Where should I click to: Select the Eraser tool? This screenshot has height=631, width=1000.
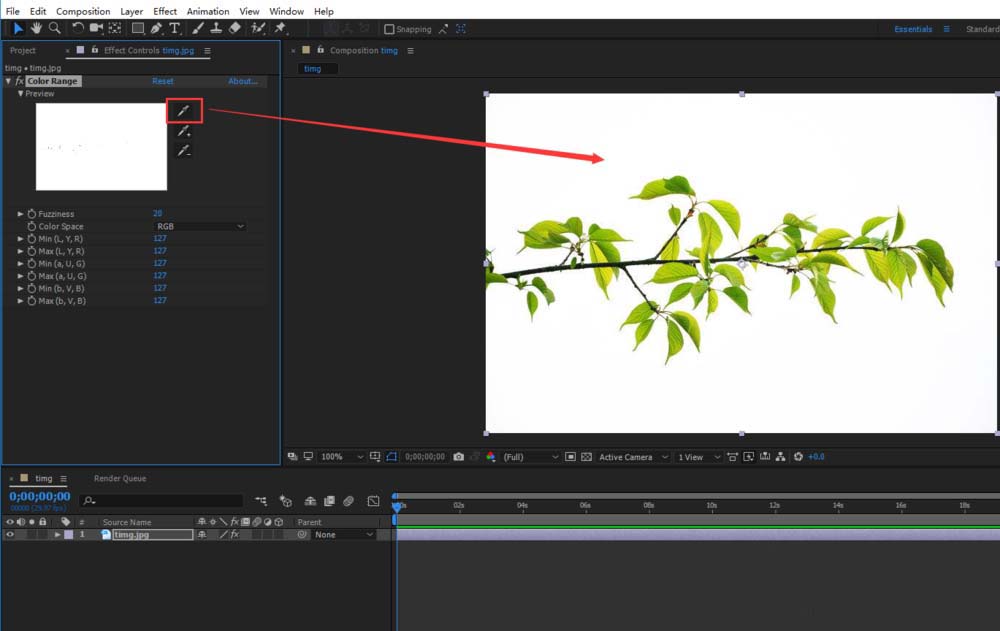click(235, 29)
